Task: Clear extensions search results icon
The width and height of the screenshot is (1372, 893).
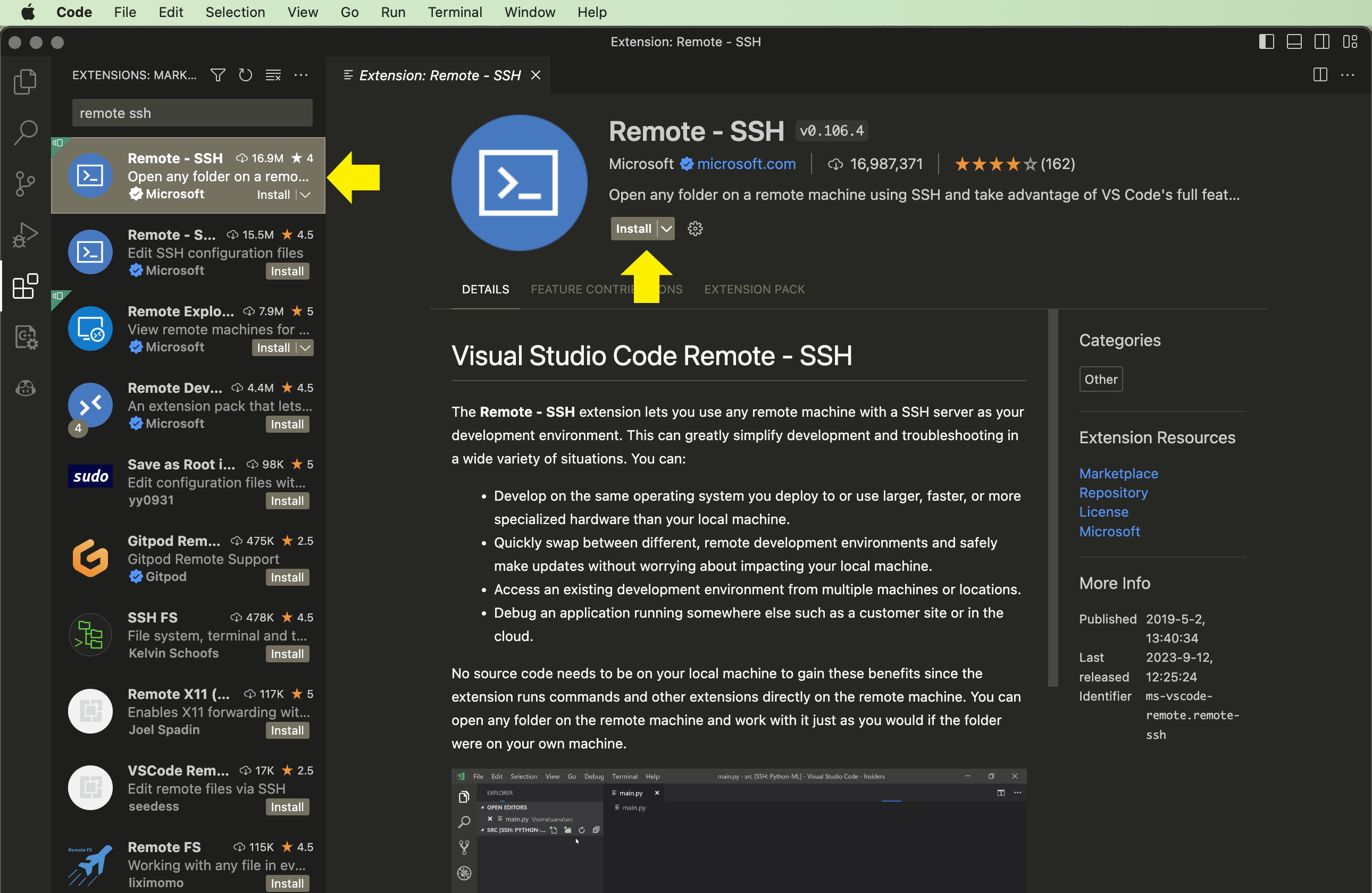Action: point(273,75)
